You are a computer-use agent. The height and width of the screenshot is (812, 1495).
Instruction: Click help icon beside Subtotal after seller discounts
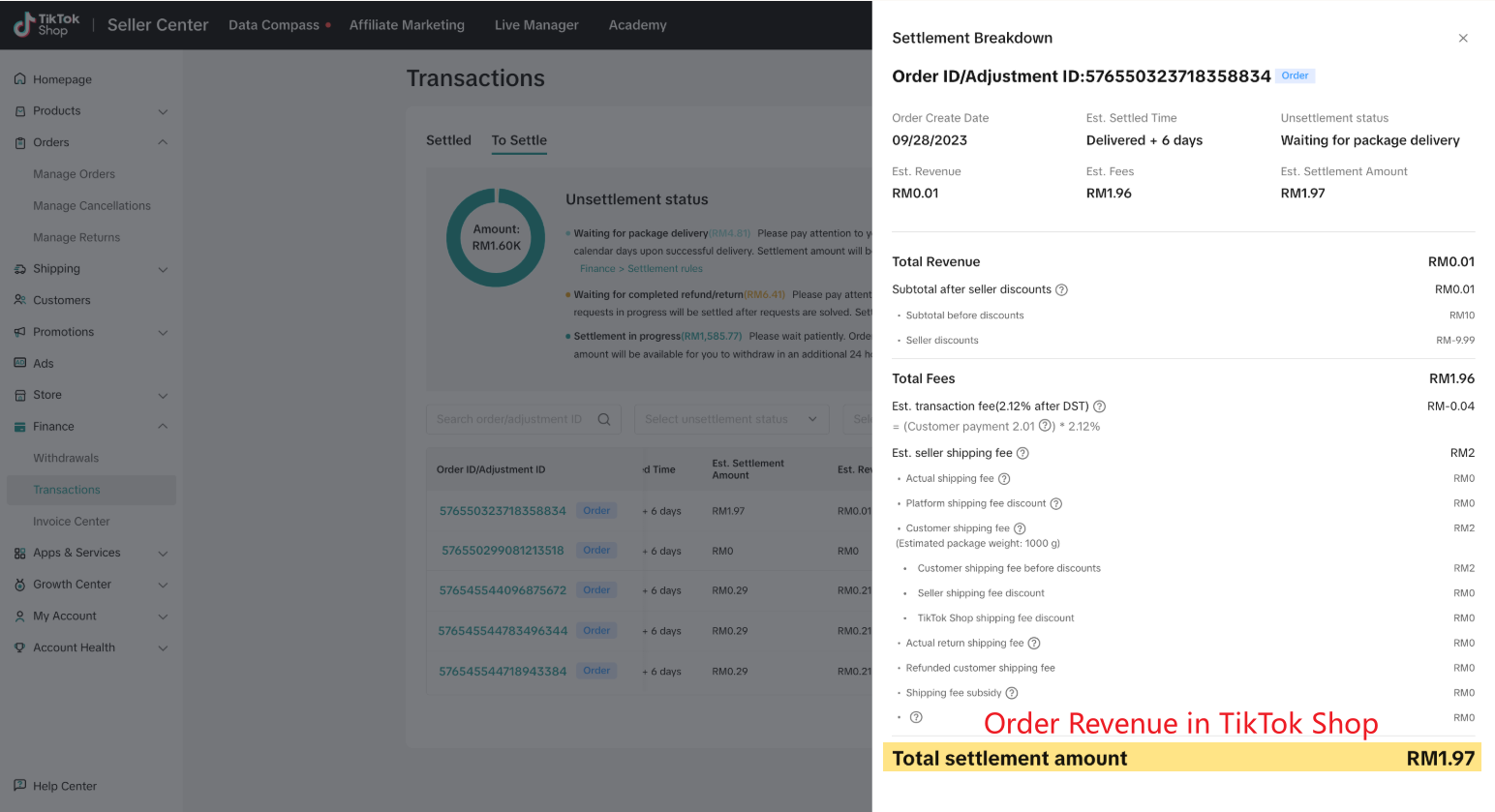[1061, 290]
